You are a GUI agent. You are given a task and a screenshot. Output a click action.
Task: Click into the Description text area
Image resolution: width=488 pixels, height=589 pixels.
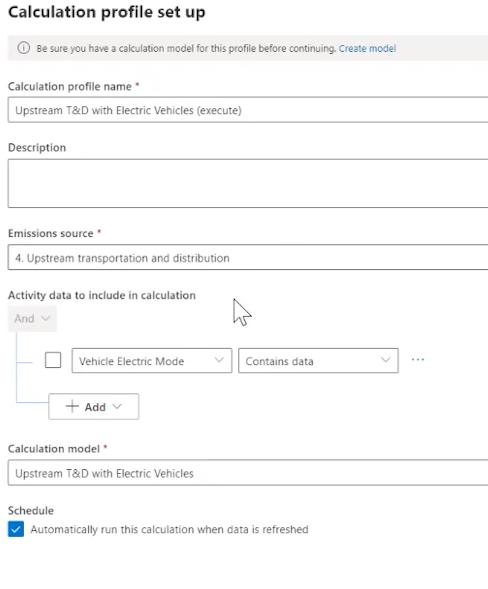pyautogui.click(x=248, y=183)
